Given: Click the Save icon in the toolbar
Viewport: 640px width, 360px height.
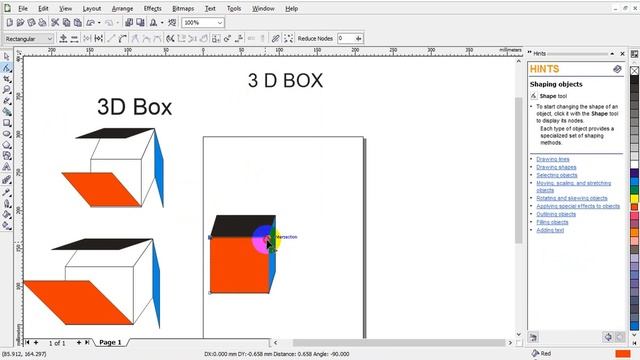Looking at the screenshot, I should coord(31,22).
